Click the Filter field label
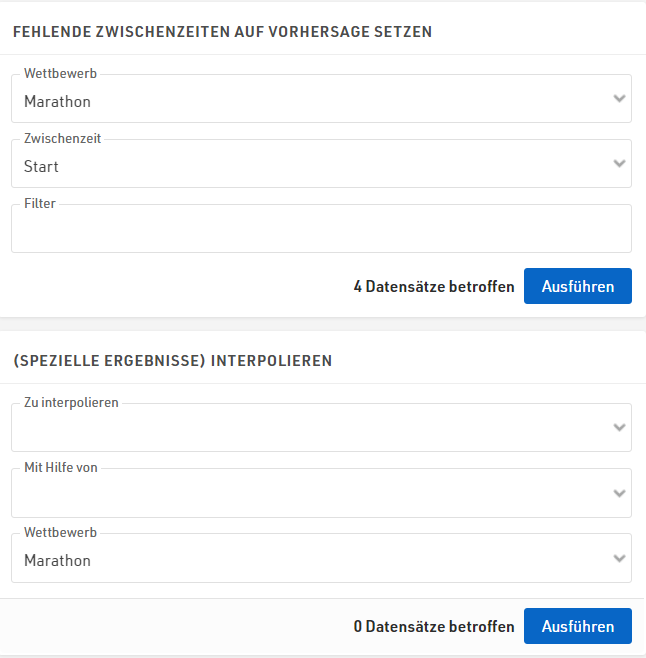Screen dimensions: 646x658 (40, 204)
